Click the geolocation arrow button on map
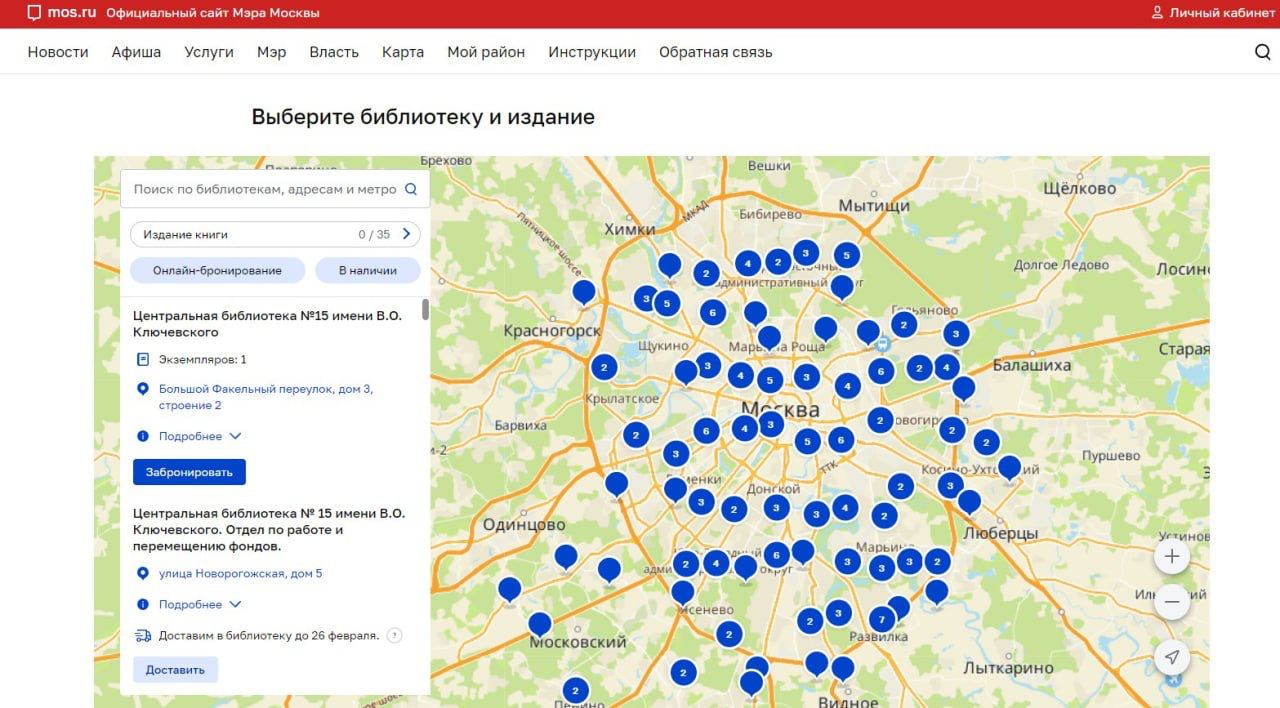The height and width of the screenshot is (708, 1280). click(1171, 657)
